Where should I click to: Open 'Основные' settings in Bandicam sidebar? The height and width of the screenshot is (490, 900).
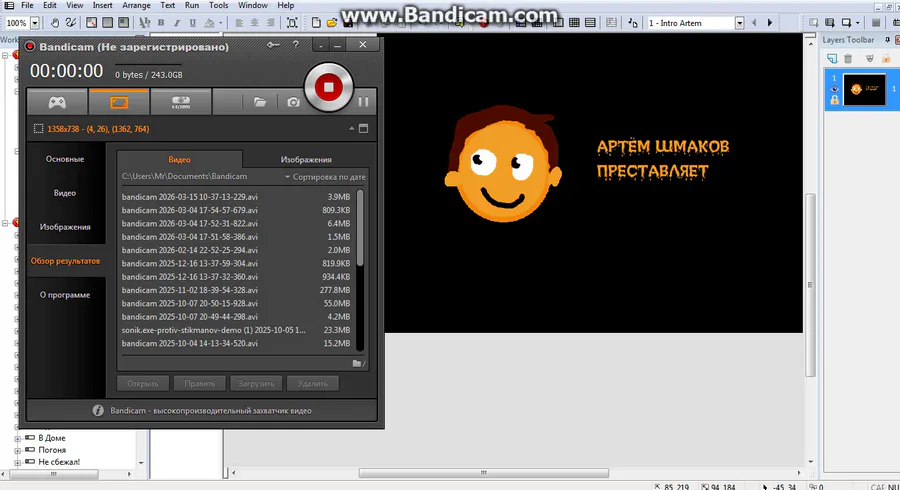(65, 159)
